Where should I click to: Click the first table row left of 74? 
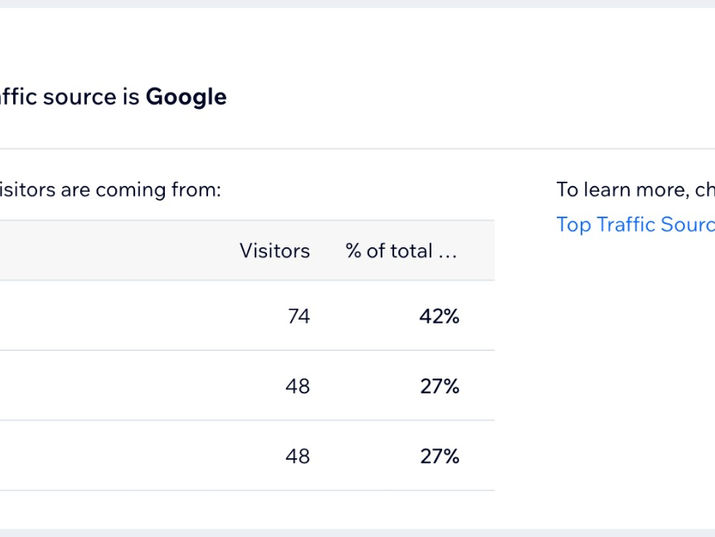[137, 316]
